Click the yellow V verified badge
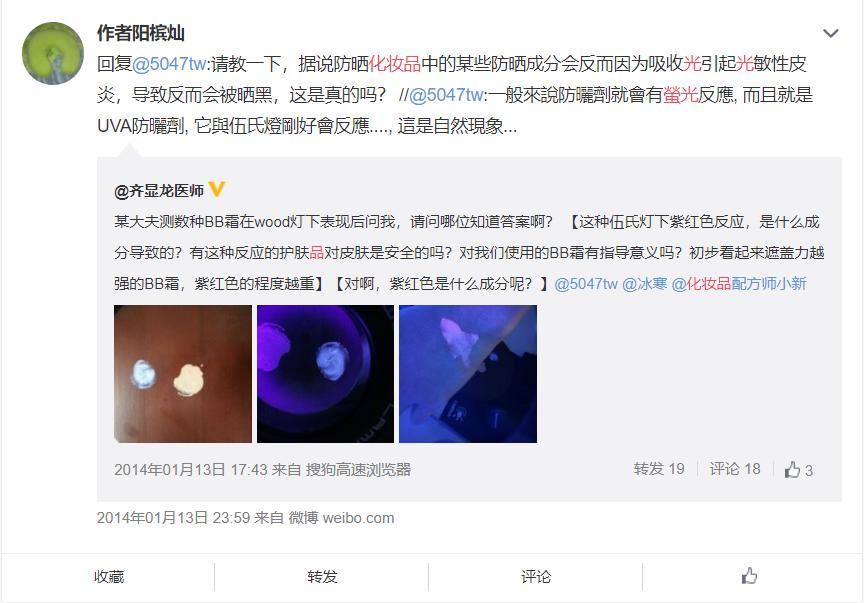 click(x=217, y=190)
